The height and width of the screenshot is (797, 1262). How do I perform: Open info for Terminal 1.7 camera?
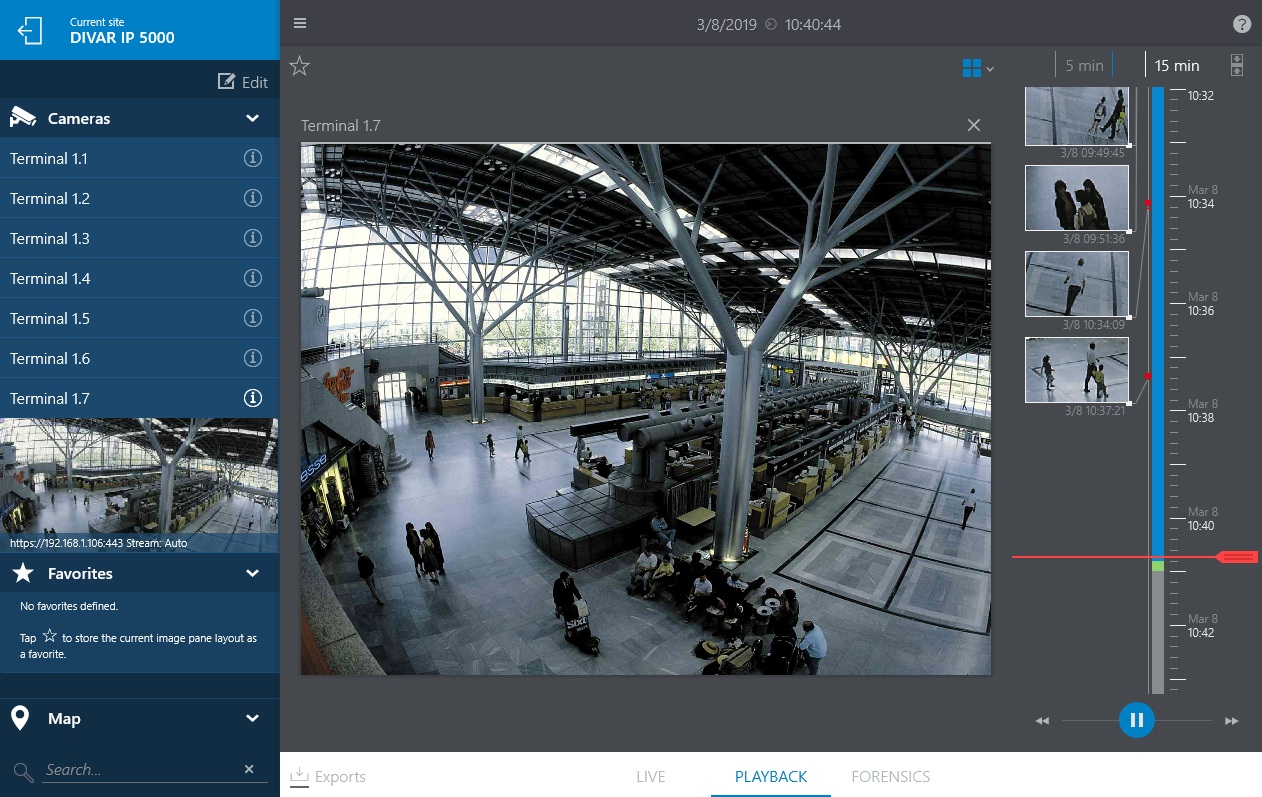[x=253, y=398]
